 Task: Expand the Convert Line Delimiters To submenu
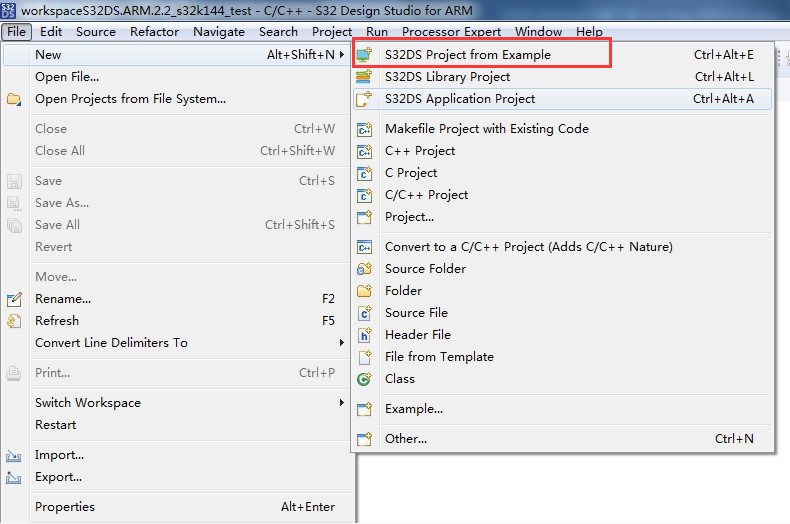[342, 343]
